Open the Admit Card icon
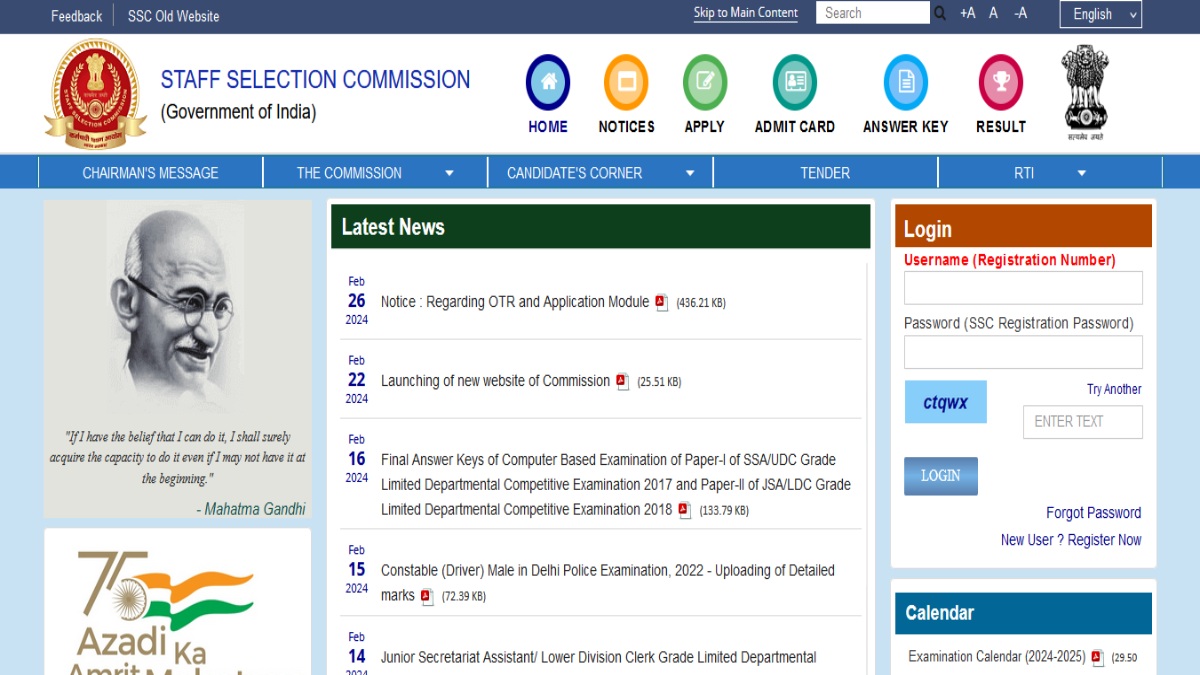This screenshot has height=675, width=1200. pos(794,83)
